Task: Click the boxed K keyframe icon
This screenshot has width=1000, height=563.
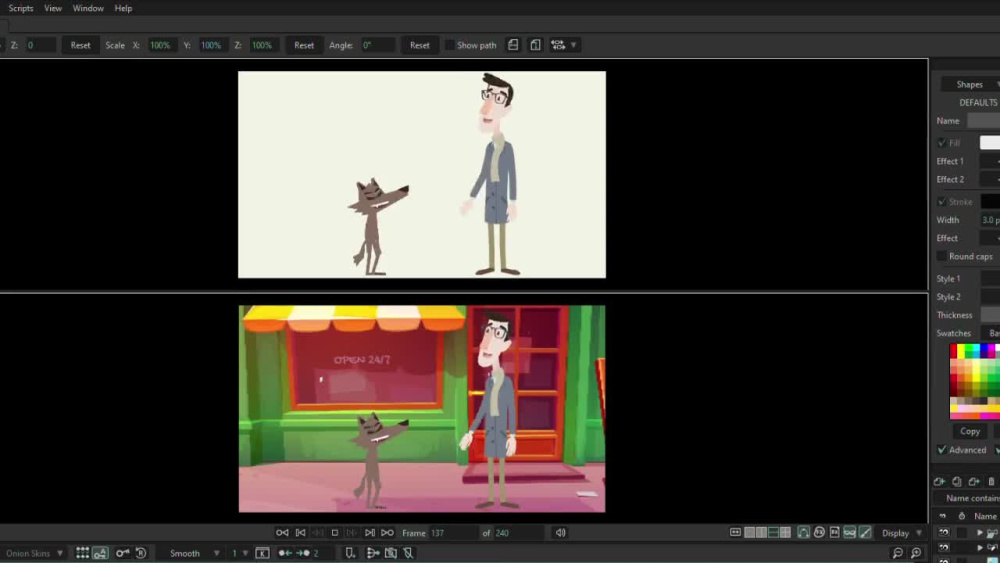Action: pyautogui.click(x=262, y=553)
